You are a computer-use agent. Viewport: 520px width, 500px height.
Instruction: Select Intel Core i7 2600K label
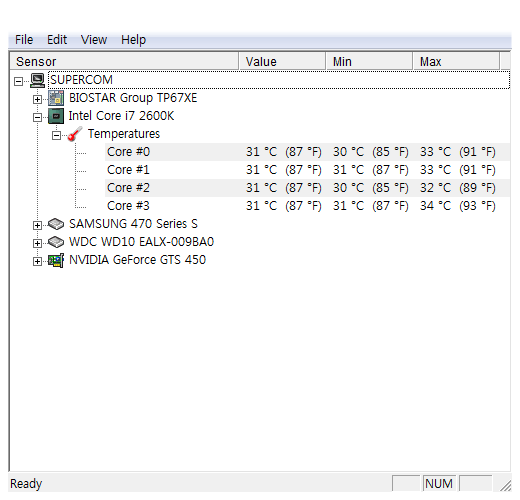tap(121, 116)
